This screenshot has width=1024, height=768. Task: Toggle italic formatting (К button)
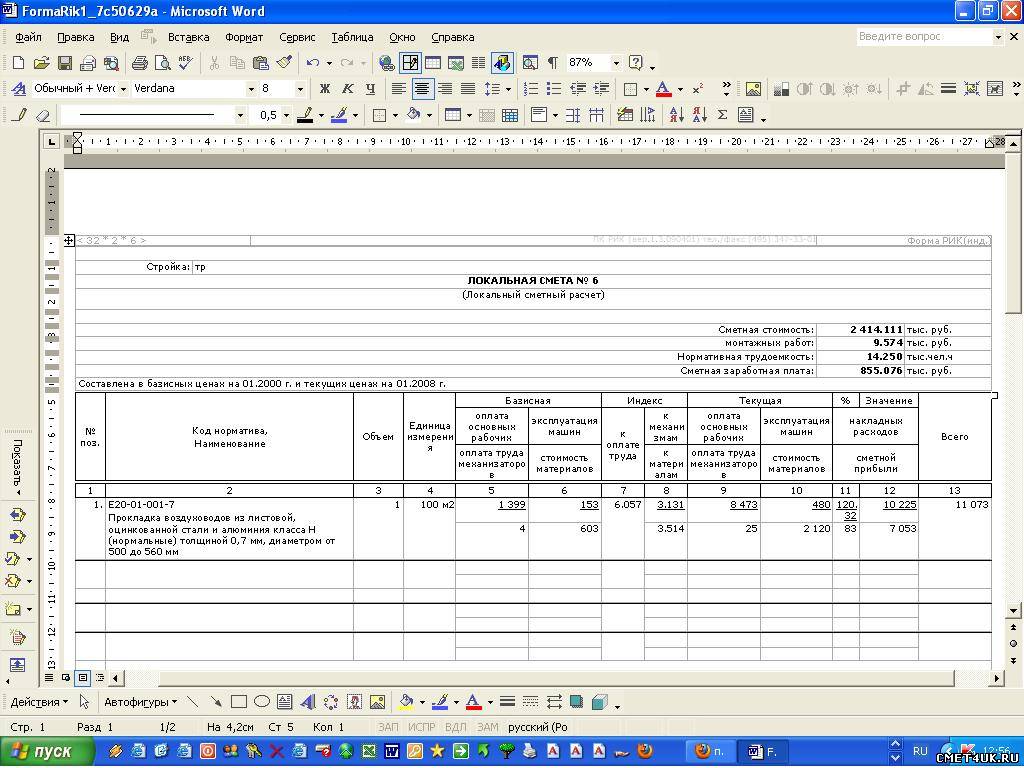pyautogui.click(x=348, y=89)
